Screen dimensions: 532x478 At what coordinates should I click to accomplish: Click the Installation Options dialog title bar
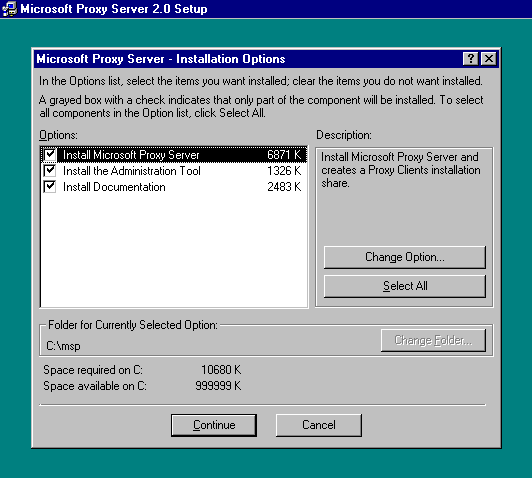click(x=248, y=59)
